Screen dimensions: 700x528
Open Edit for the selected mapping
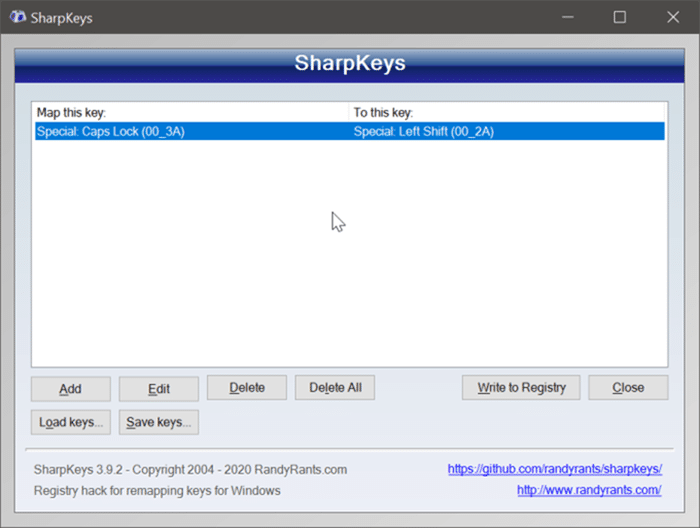(x=158, y=388)
